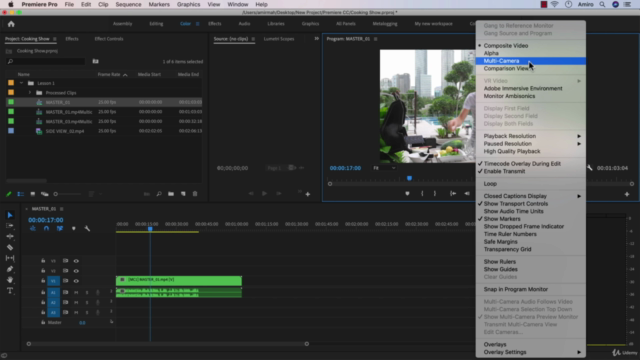Open the Paused Resolution submenu

[531, 144]
